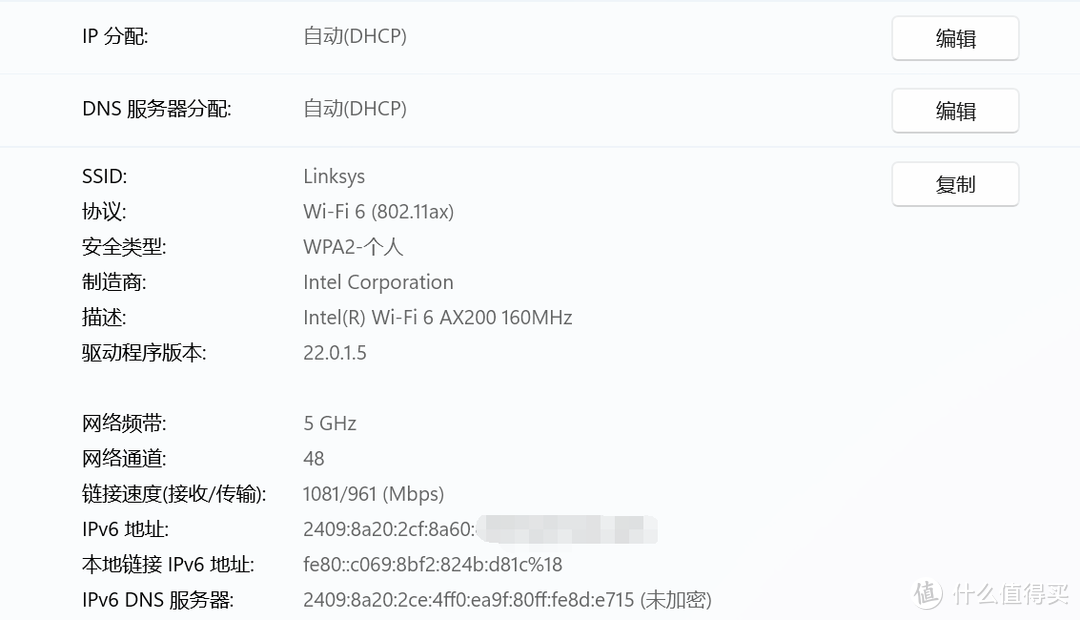Click the 什么值得买 watermark text

(x=1009, y=595)
